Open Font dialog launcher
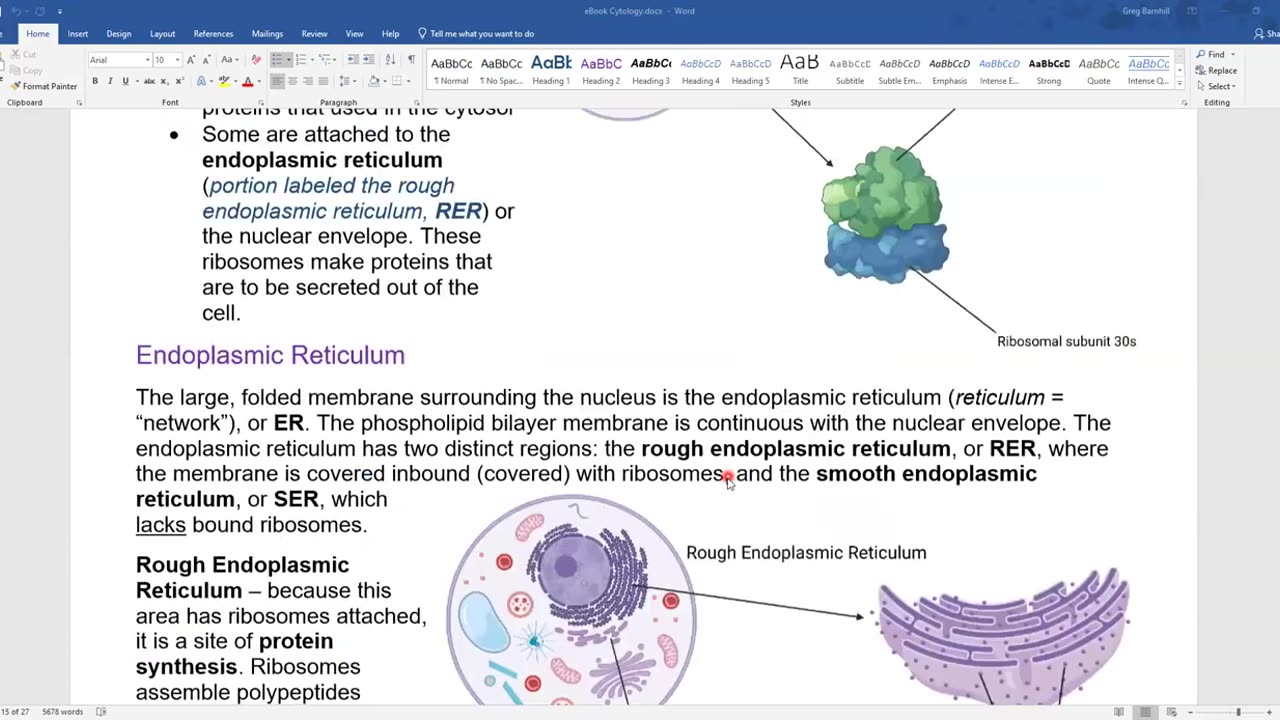The width and height of the screenshot is (1280, 720). pos(261,103)
